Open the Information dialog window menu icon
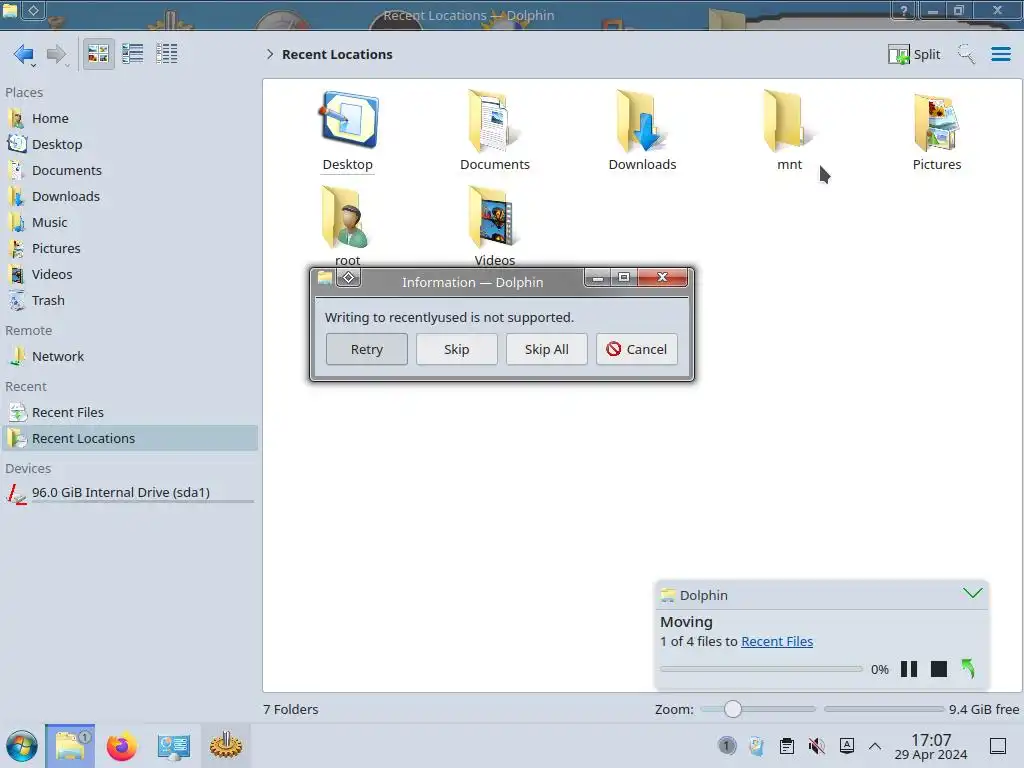Image resolution: width=1024 pixels, height=768 pixels. (325, 278)
